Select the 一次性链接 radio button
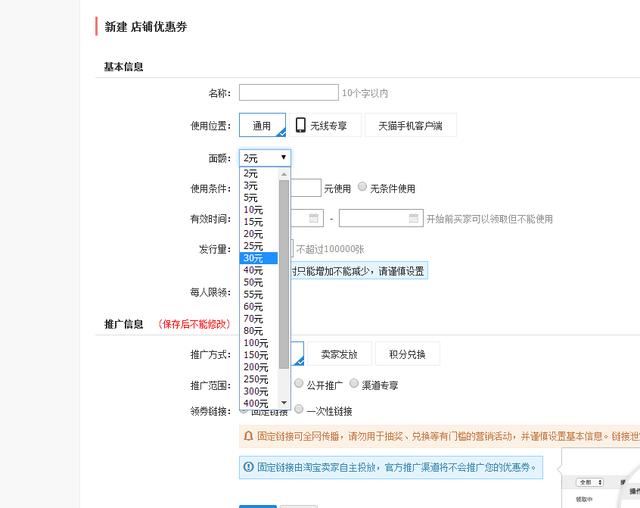Image resolution: width=640 pixels, height=508 pixels. (x=299, y=409)
